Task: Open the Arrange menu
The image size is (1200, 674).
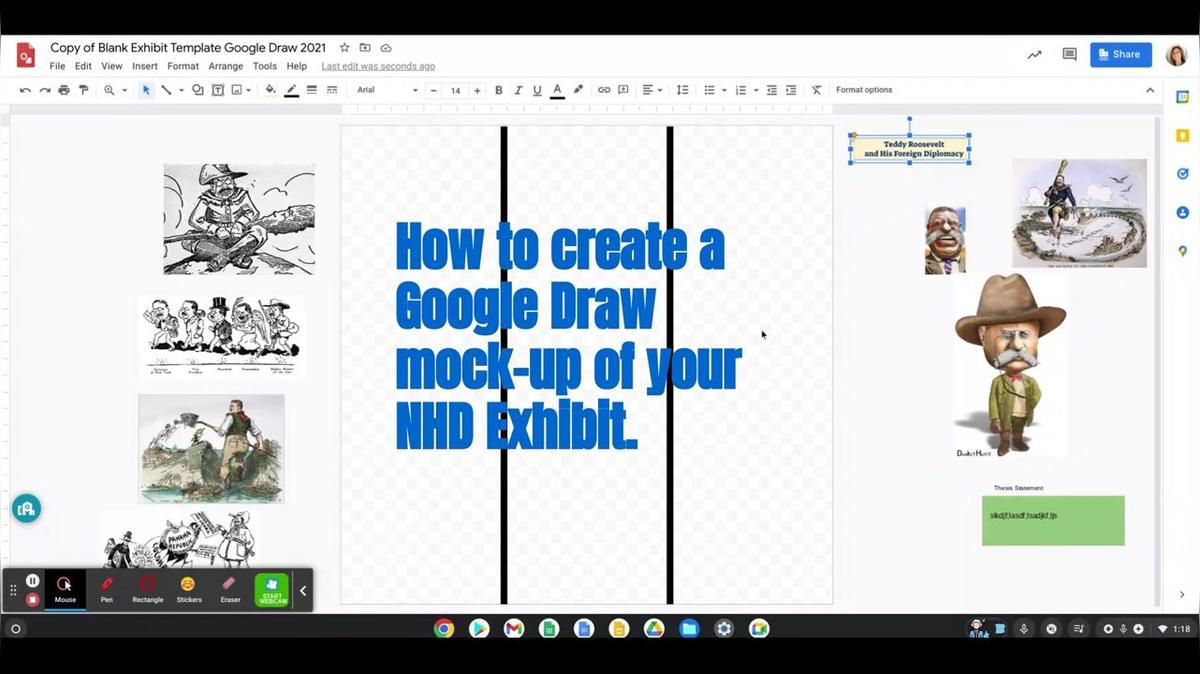Action: (226, 66)
